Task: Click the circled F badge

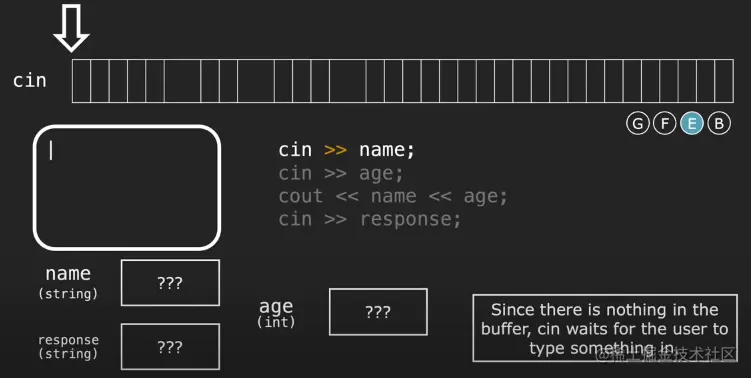Action: coord(665,124)
